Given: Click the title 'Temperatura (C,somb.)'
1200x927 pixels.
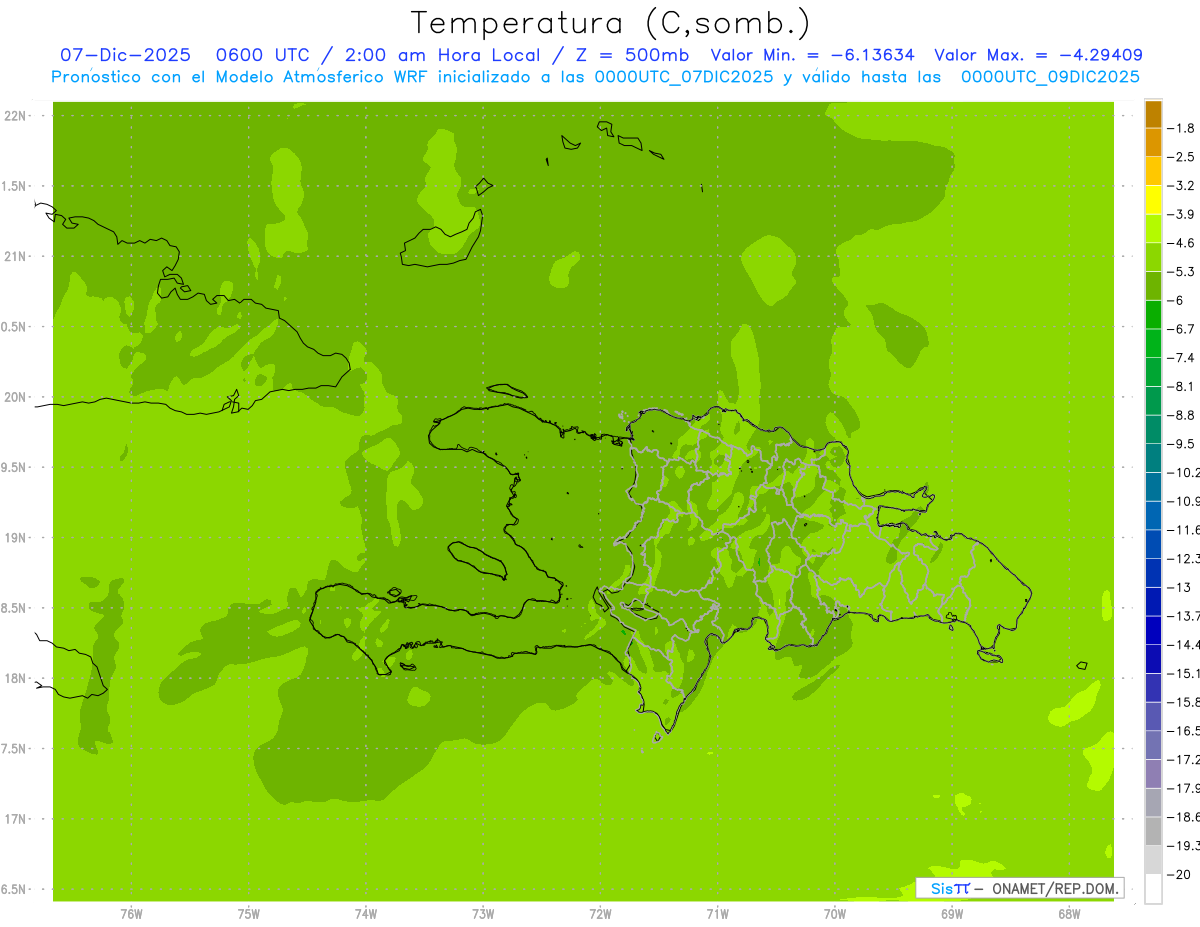Looking at the screenshot, I should (610, 23).
